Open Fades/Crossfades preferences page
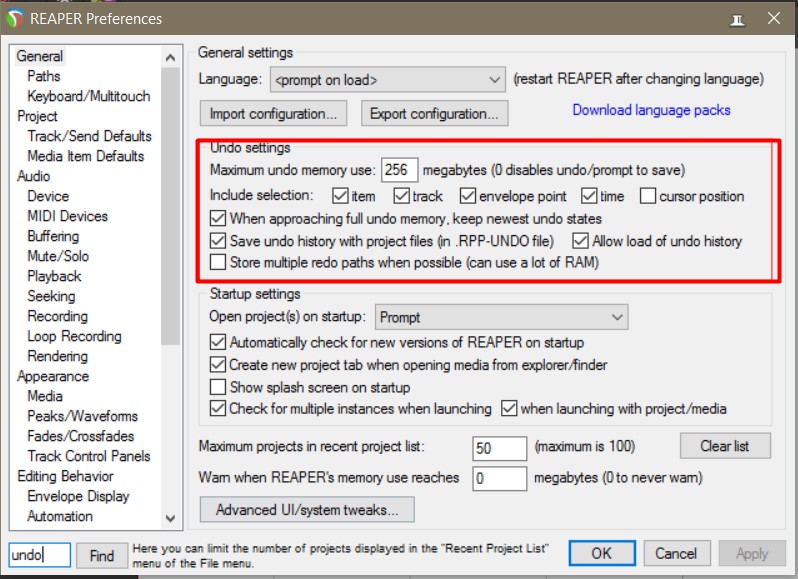 [x=80, y=436]
